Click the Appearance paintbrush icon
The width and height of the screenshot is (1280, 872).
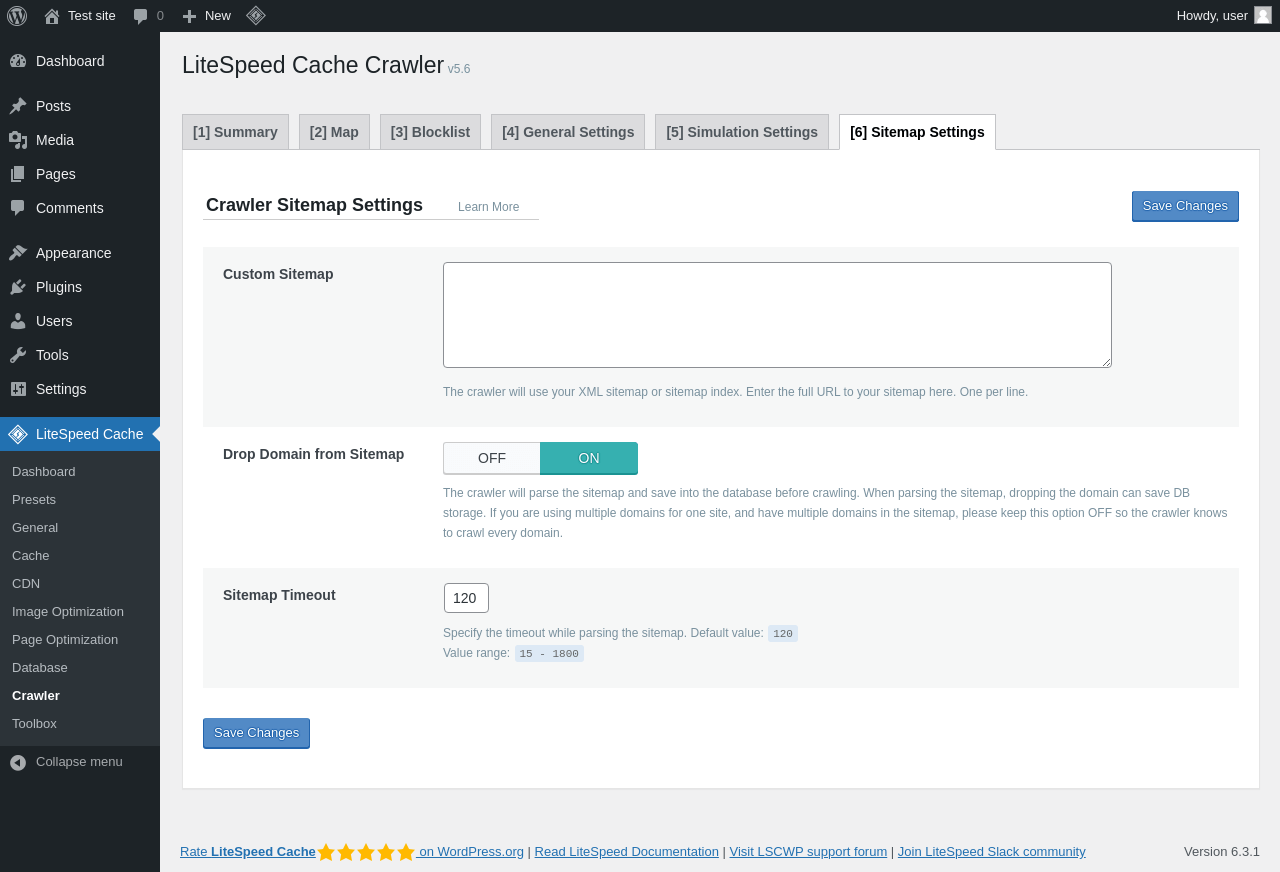[x=18, y=253]
